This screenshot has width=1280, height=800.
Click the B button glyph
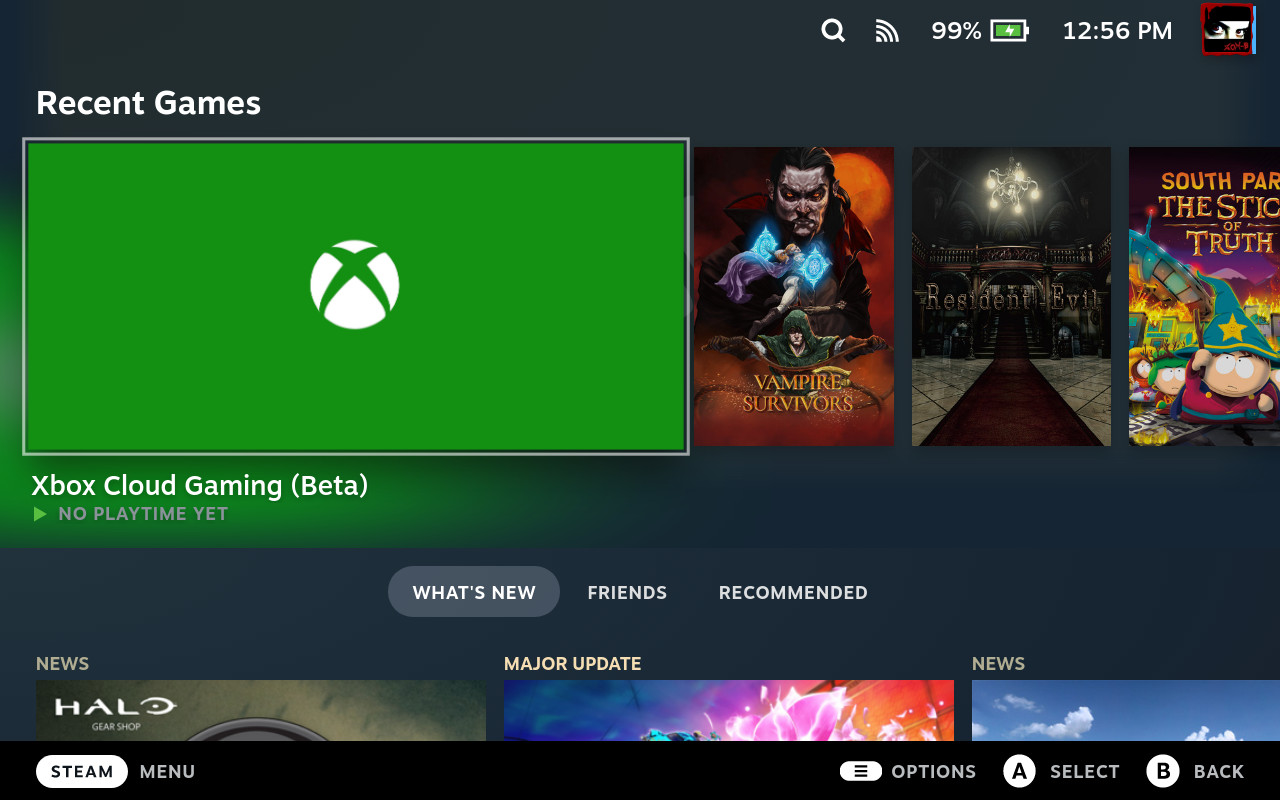pos(1163,771)
